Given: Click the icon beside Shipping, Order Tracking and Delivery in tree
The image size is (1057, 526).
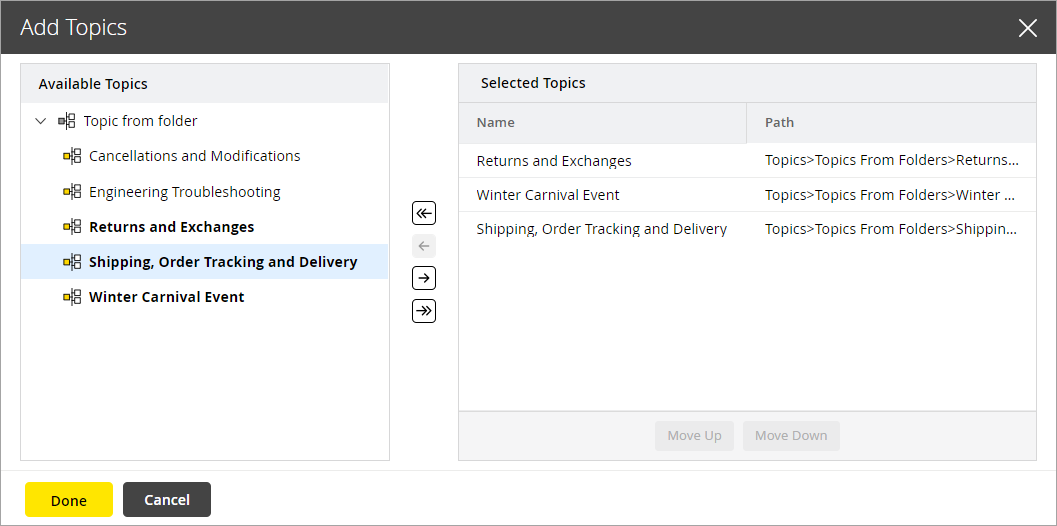Looking at the screenshot, I should pyautogui.click(x=72, y=262).
